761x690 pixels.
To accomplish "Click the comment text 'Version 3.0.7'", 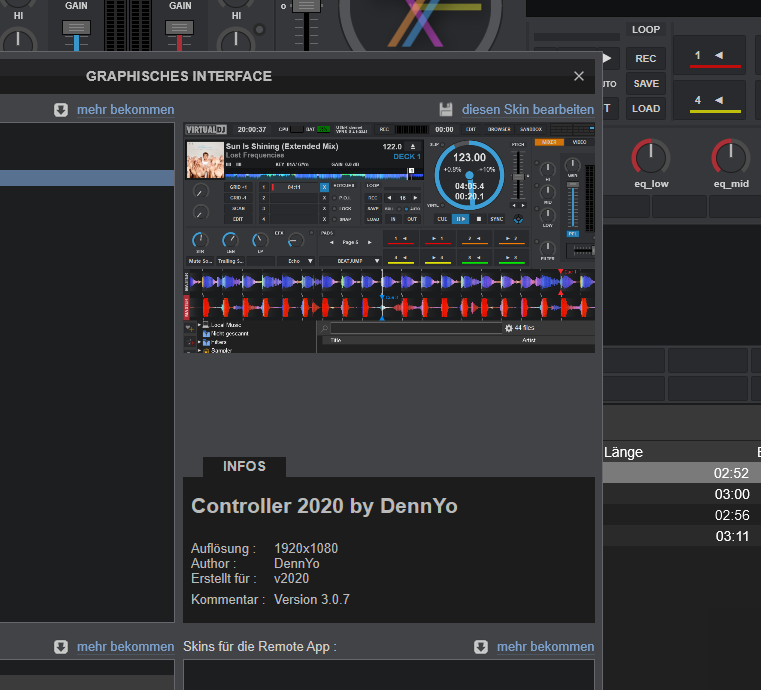I will coord(312,599).
